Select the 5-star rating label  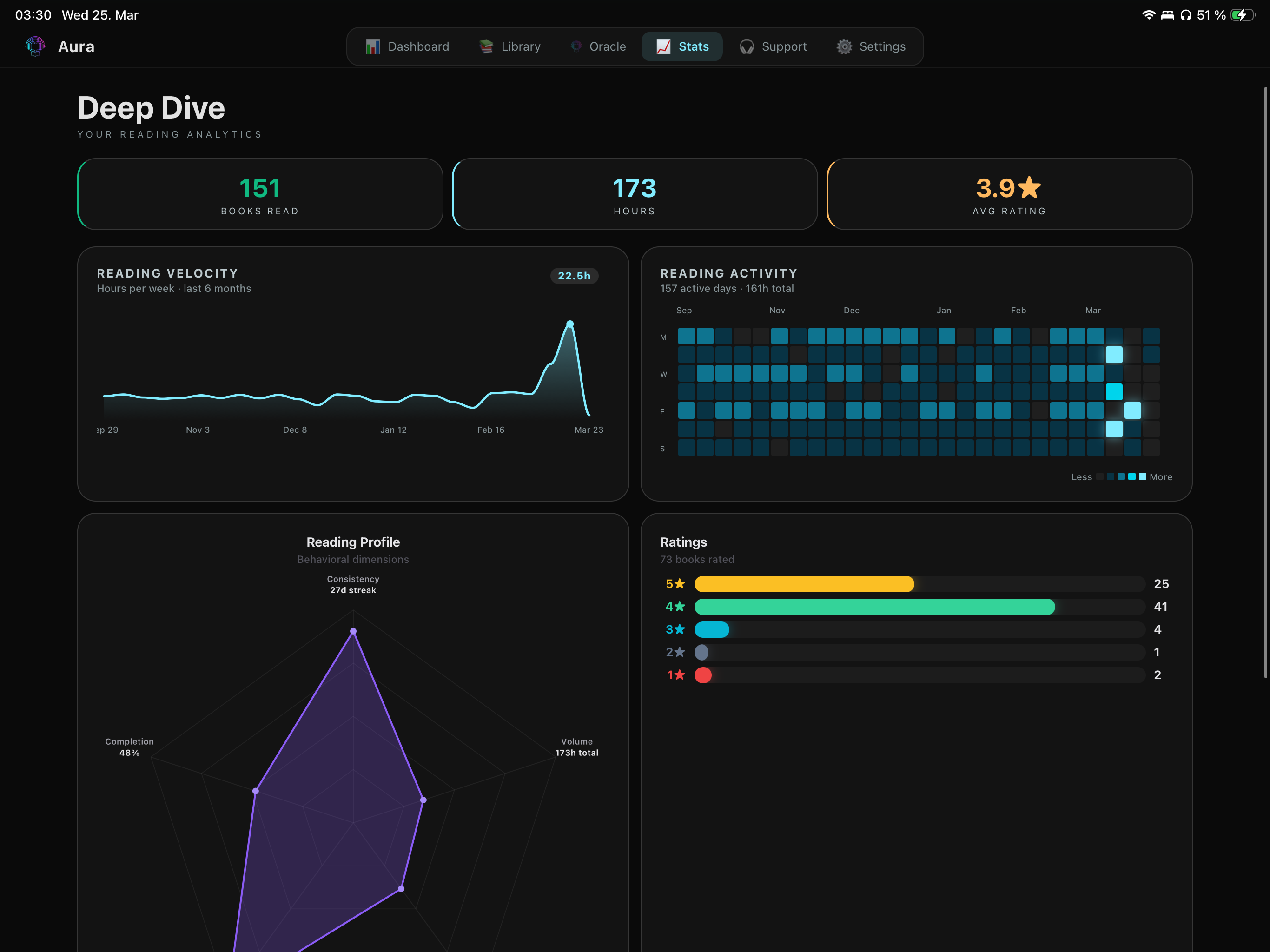click(675, 584)
